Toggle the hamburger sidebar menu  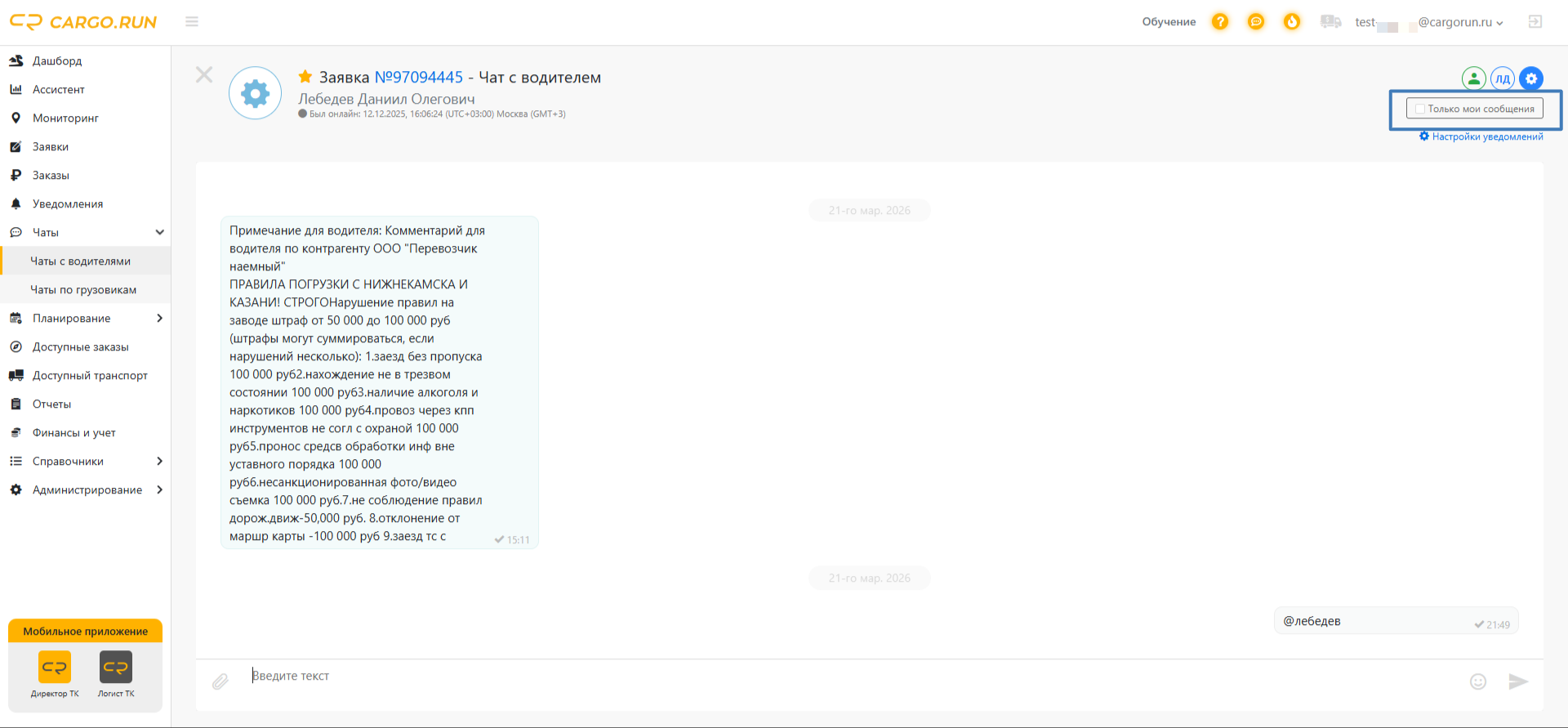click(x=192, y=22)
